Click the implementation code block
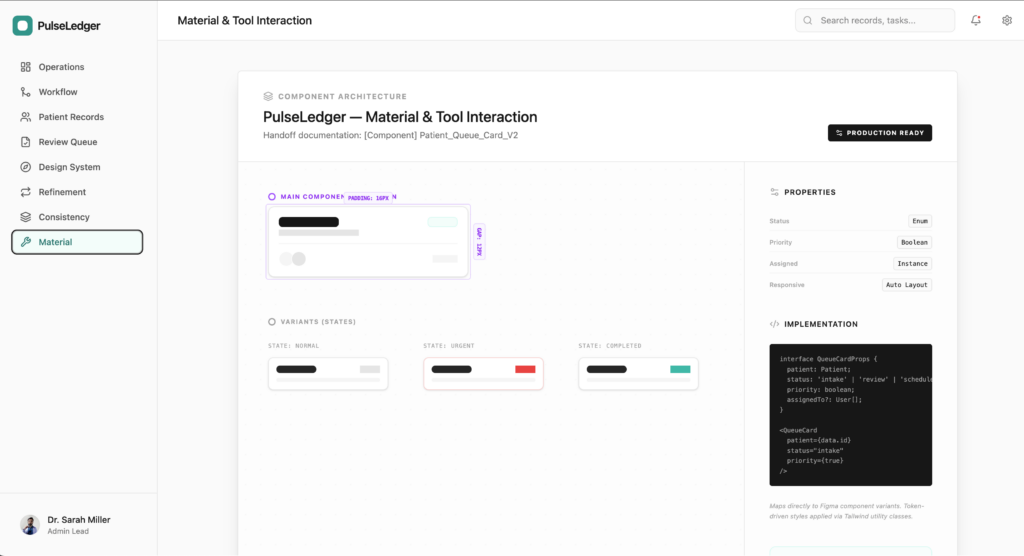This screenshot has width=1024, height=556. click(850, 415)
